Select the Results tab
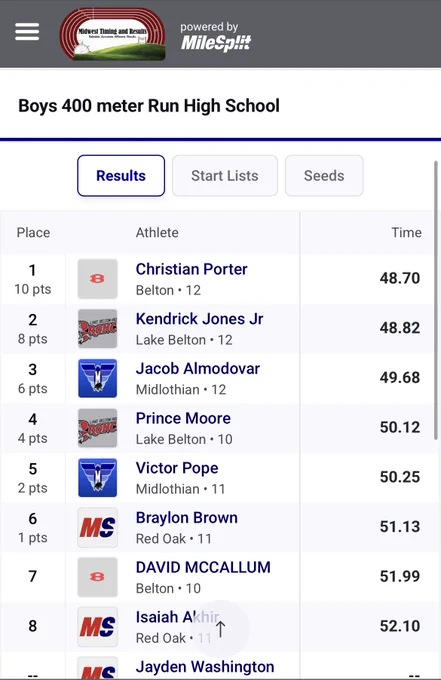The width and height of the screenshot is (441, 680). [x=121, y=176]
